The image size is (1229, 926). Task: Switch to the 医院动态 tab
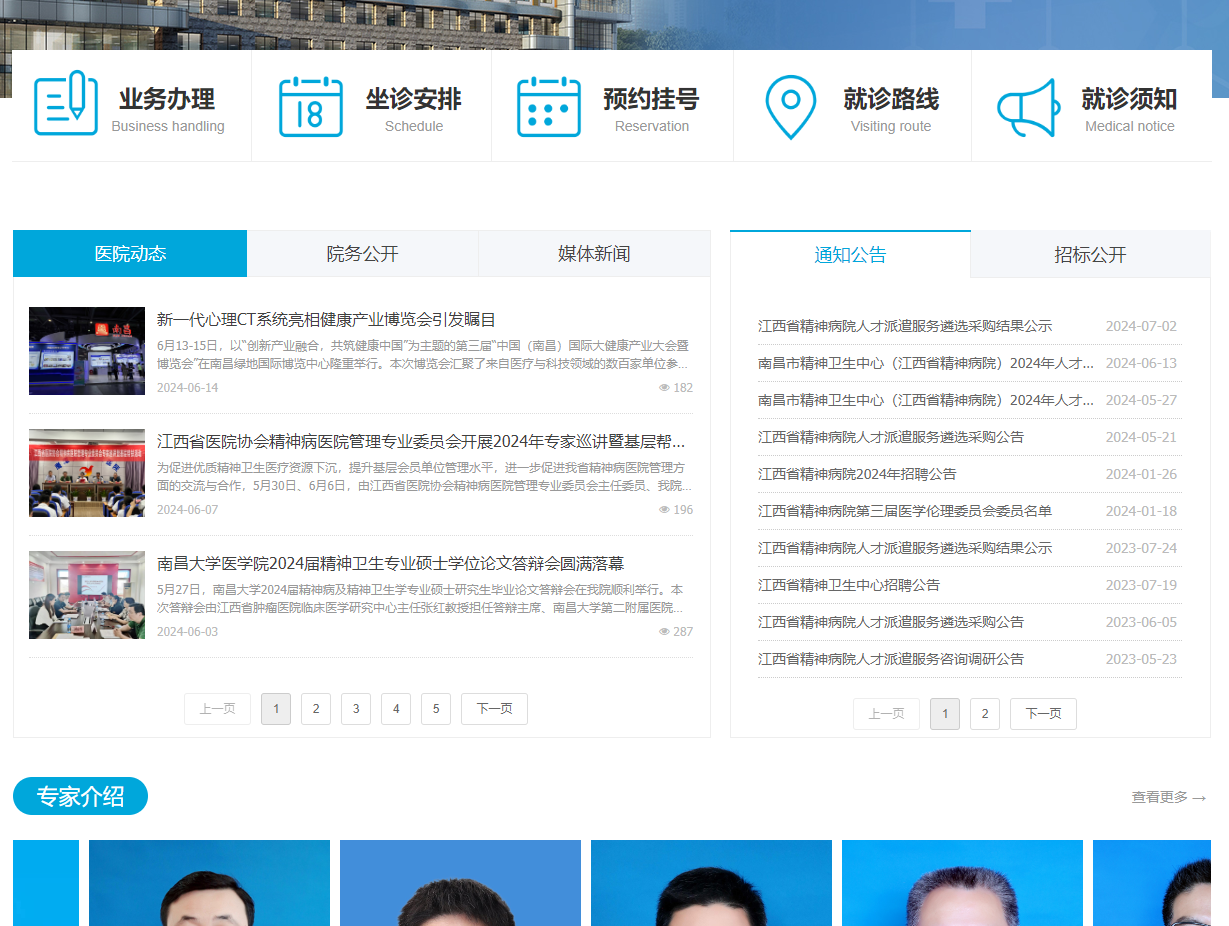pos(130,254)
